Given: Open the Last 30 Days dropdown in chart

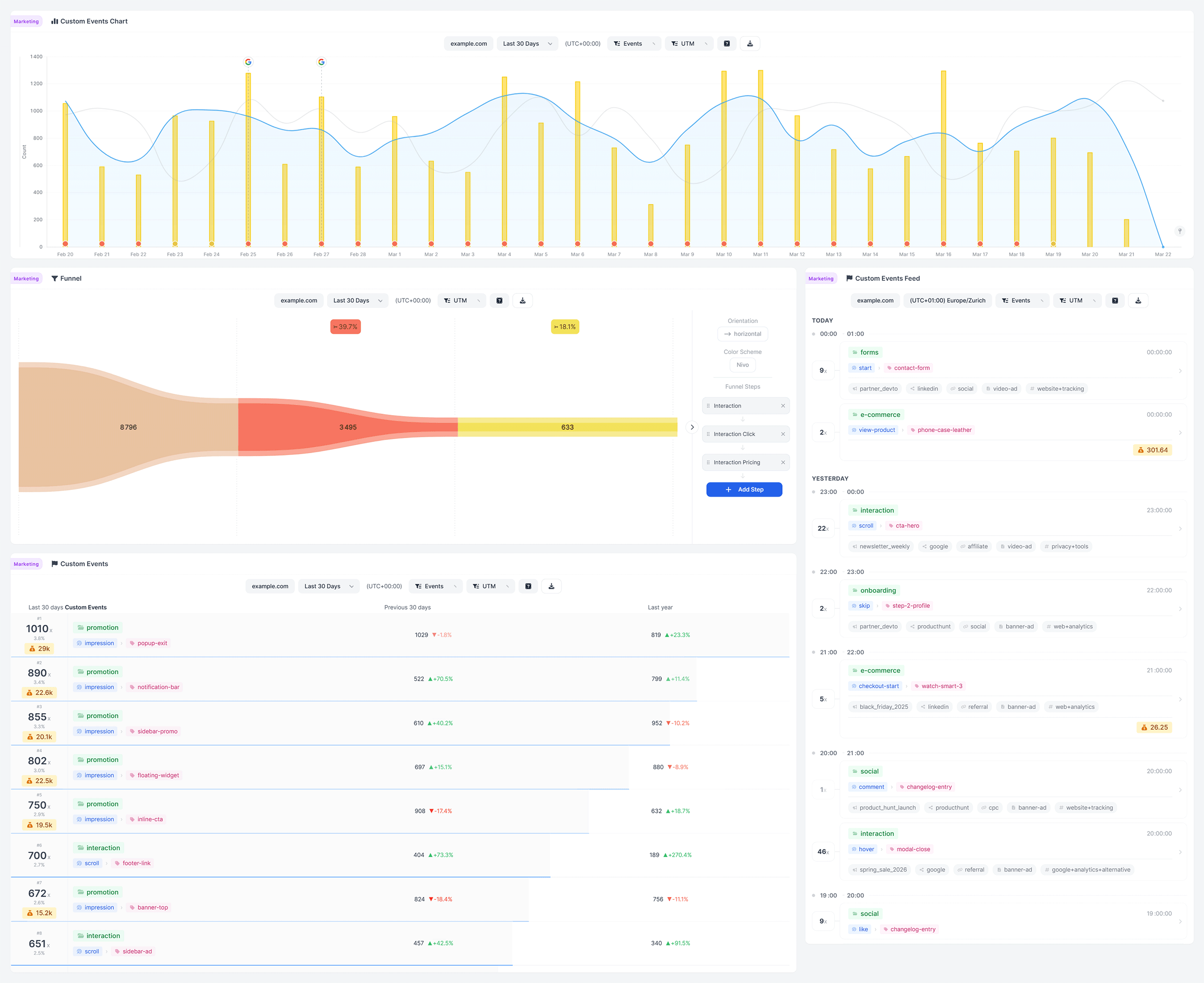Looking at the screenshot, I should [x=527, y=44].
